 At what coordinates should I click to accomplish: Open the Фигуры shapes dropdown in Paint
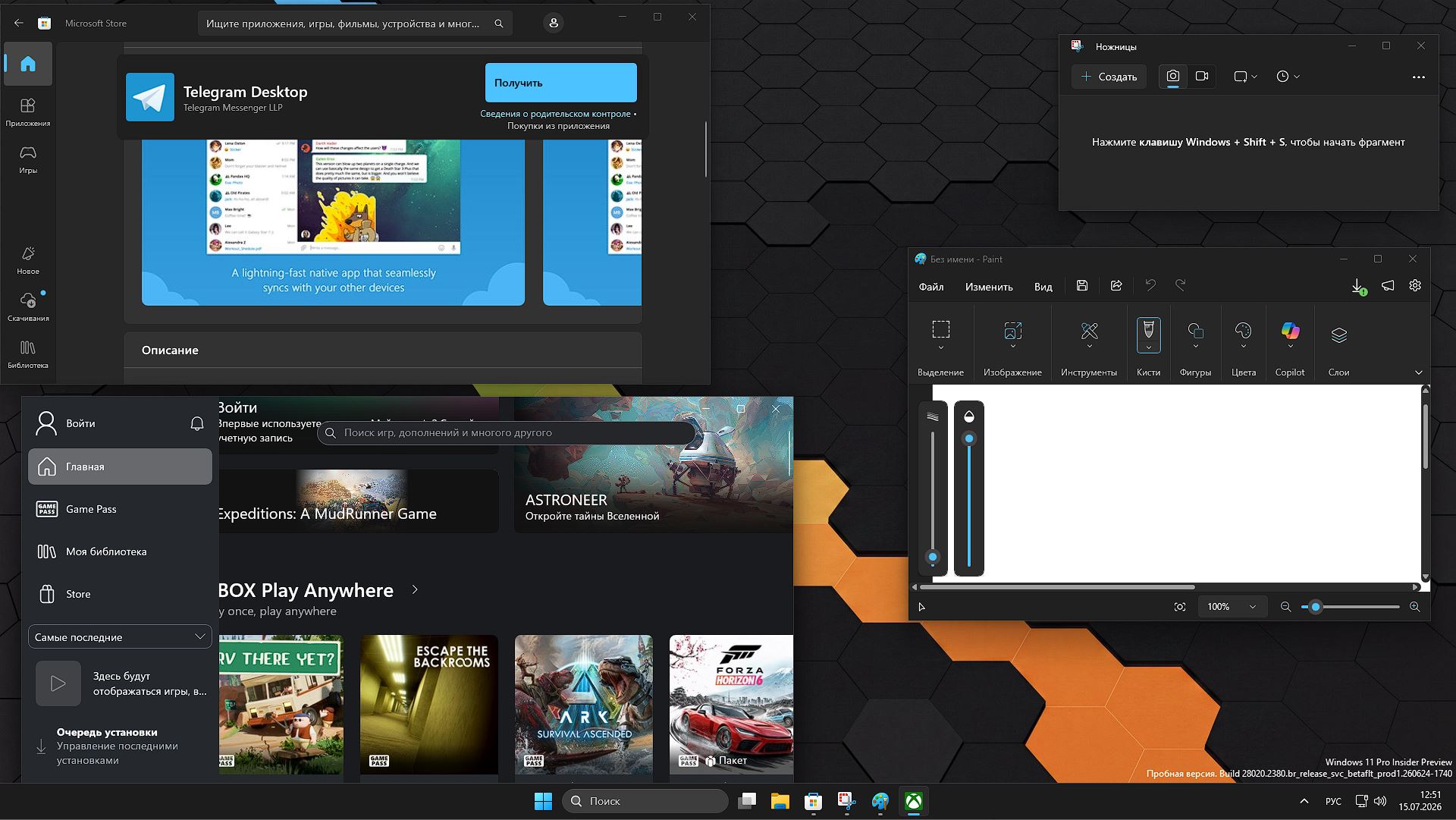(1195, 335)
